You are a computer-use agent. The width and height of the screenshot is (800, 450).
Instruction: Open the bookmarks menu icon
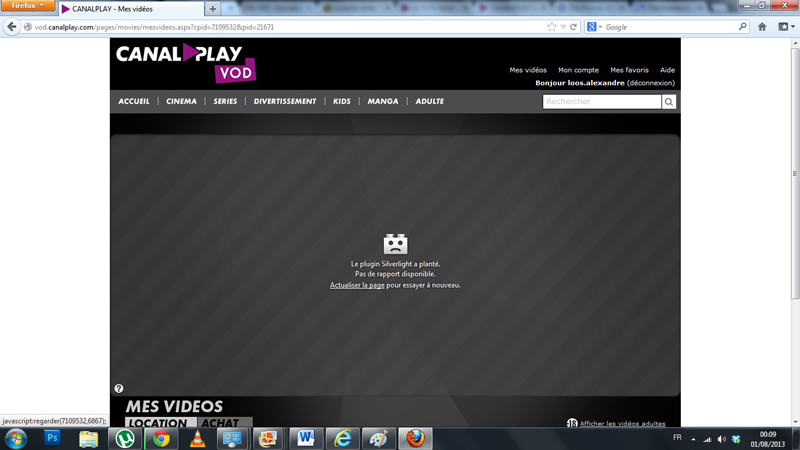786,27
